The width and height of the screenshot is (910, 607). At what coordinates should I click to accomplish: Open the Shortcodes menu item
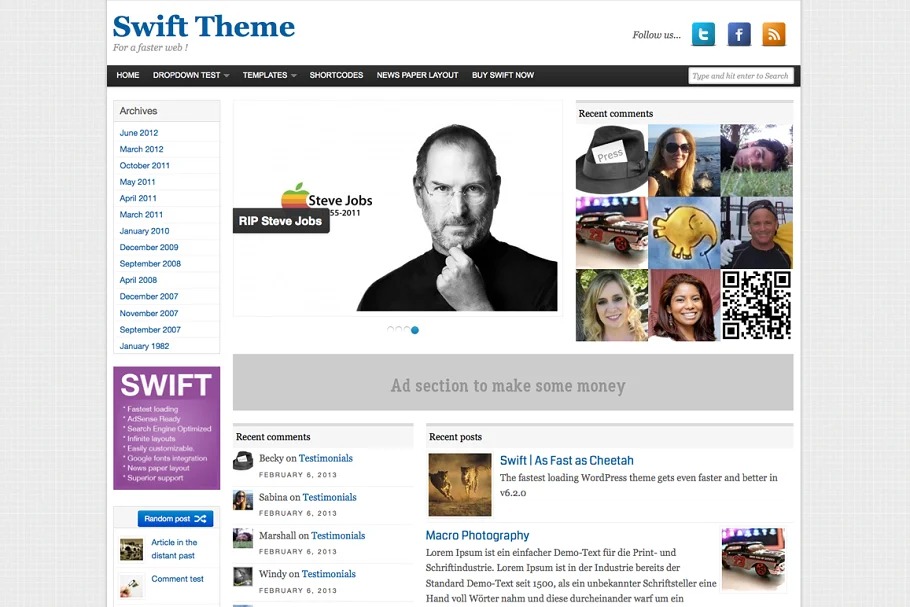tap(336, 75)
